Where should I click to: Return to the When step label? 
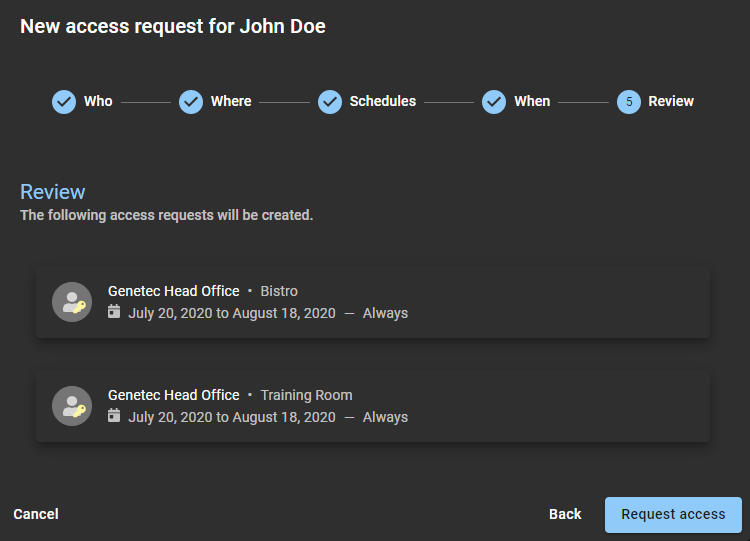click(532, 101)
